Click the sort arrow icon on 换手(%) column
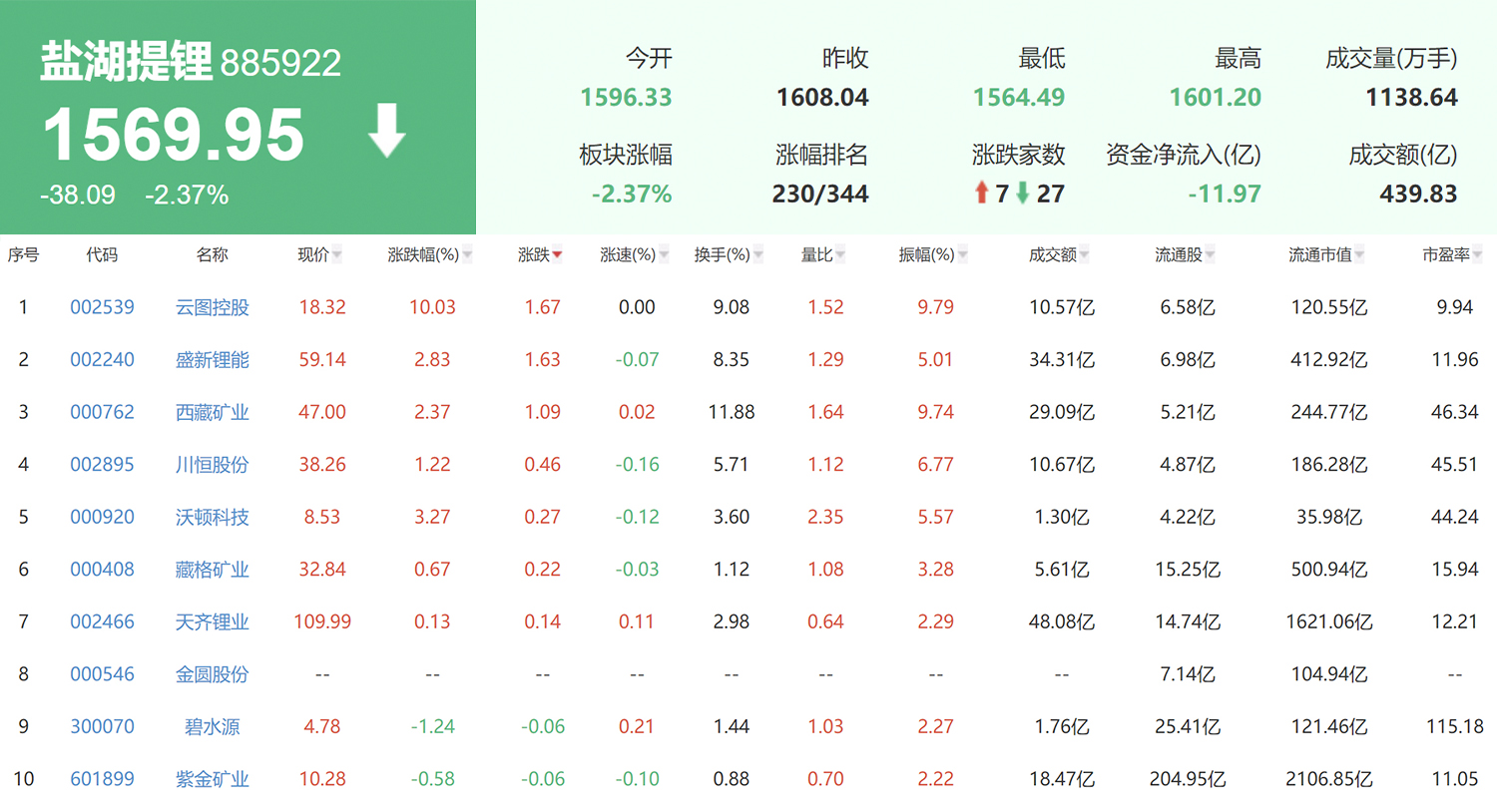This screenshot has width=1497, height=812. click(758, 253)
